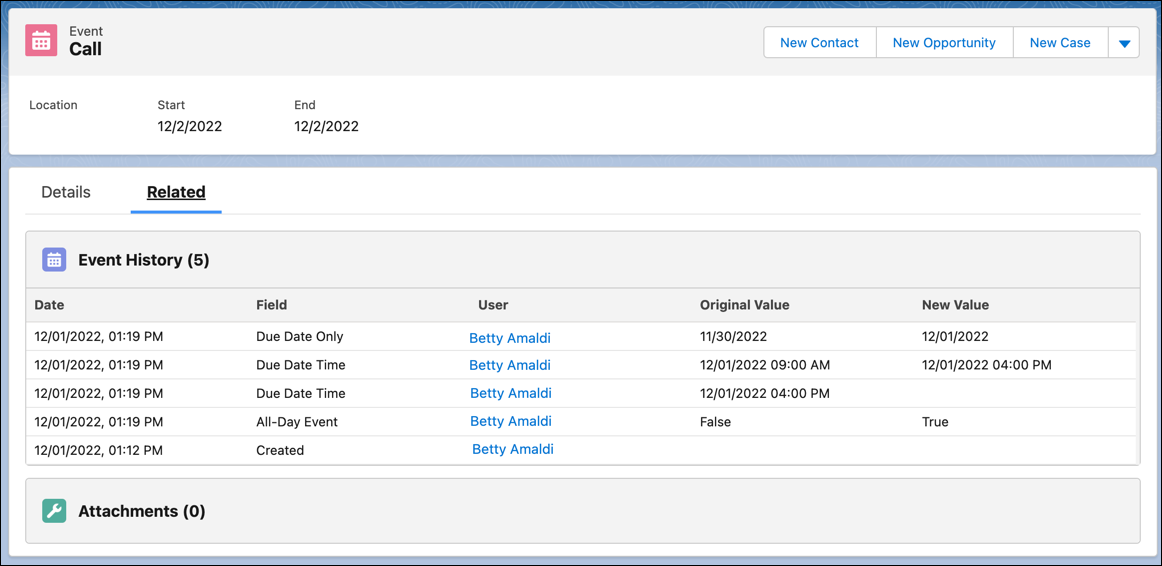Click the New Case button
Screen dimensions: 1162x566
tap(1060, 43)
